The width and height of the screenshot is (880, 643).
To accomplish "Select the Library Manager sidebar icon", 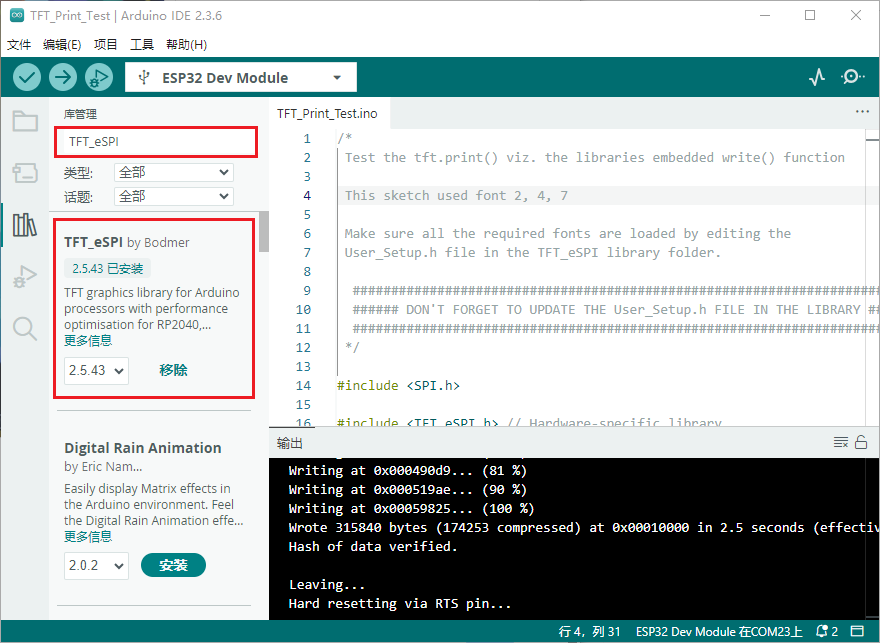I will click(x=25, y=225).
